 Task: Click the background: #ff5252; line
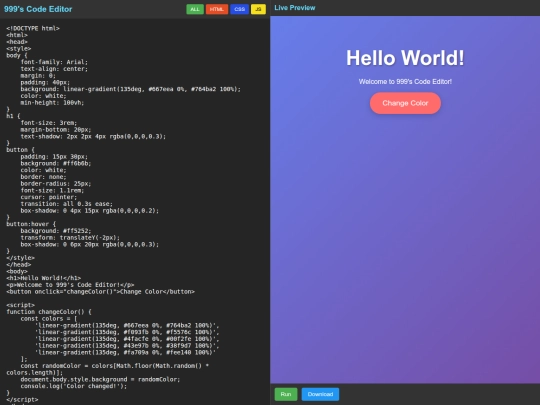(56, 231)
